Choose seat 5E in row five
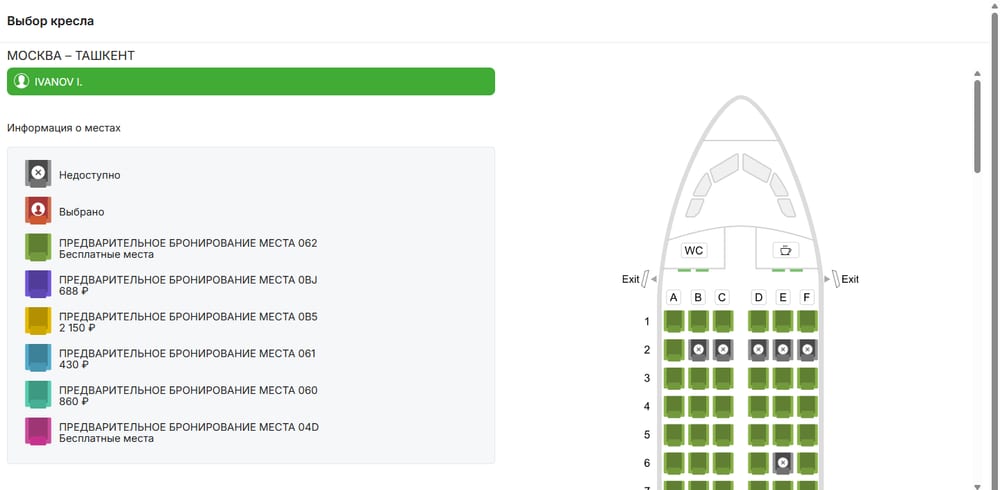The image size is (1000, 490). point(783,435)
